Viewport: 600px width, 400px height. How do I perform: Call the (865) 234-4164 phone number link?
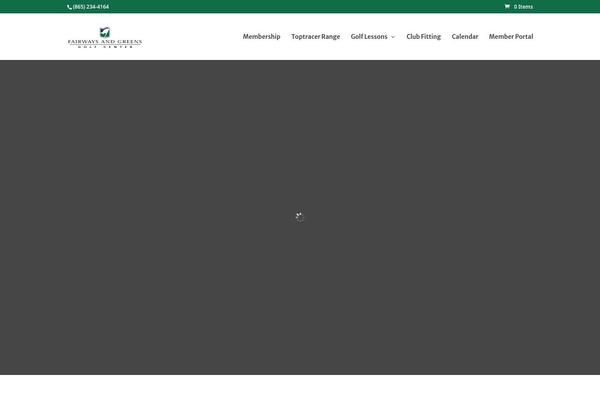point(91,7)
